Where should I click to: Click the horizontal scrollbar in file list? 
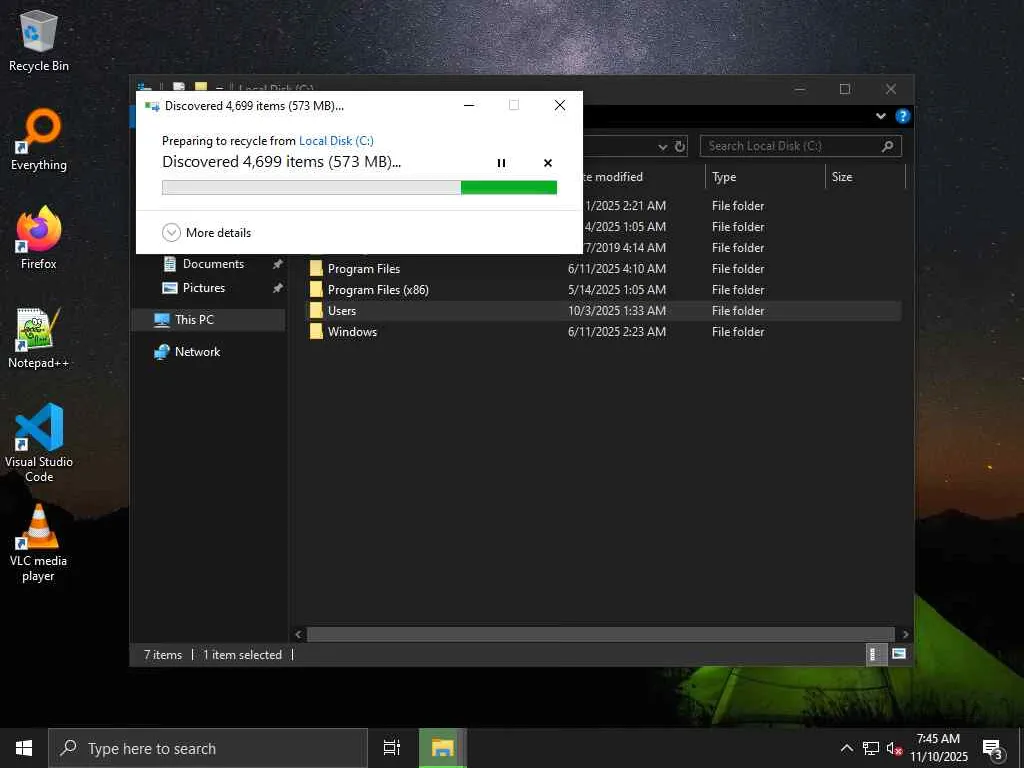point(600,634)
